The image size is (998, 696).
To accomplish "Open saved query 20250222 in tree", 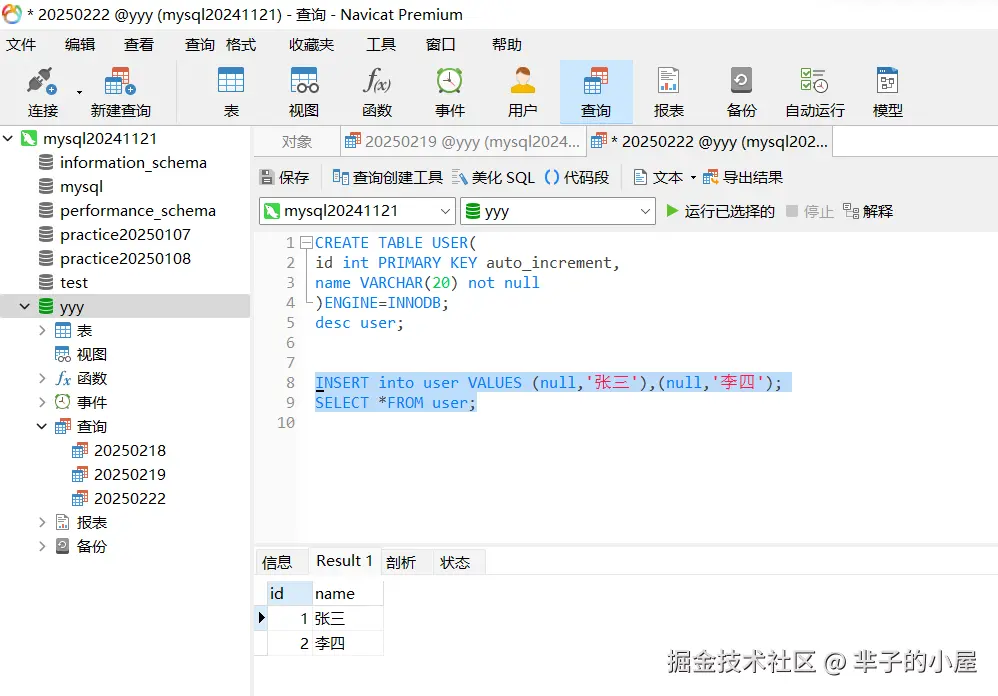I will [x=129, y=498].
